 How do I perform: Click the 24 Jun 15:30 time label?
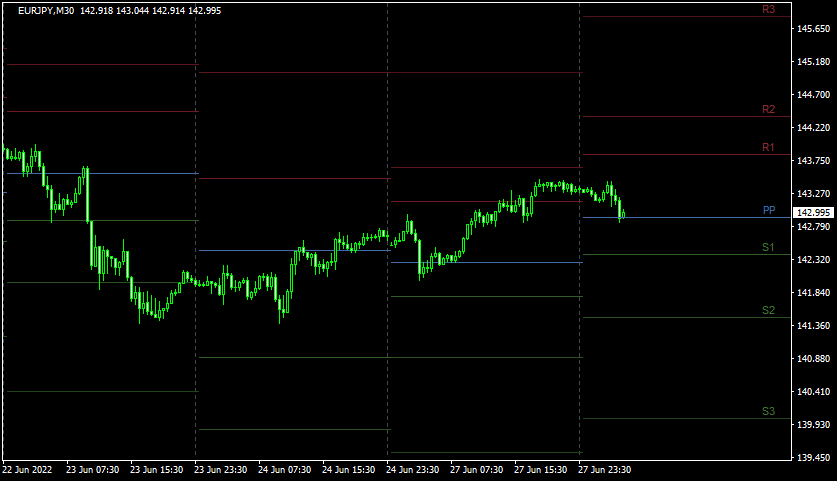349,470
